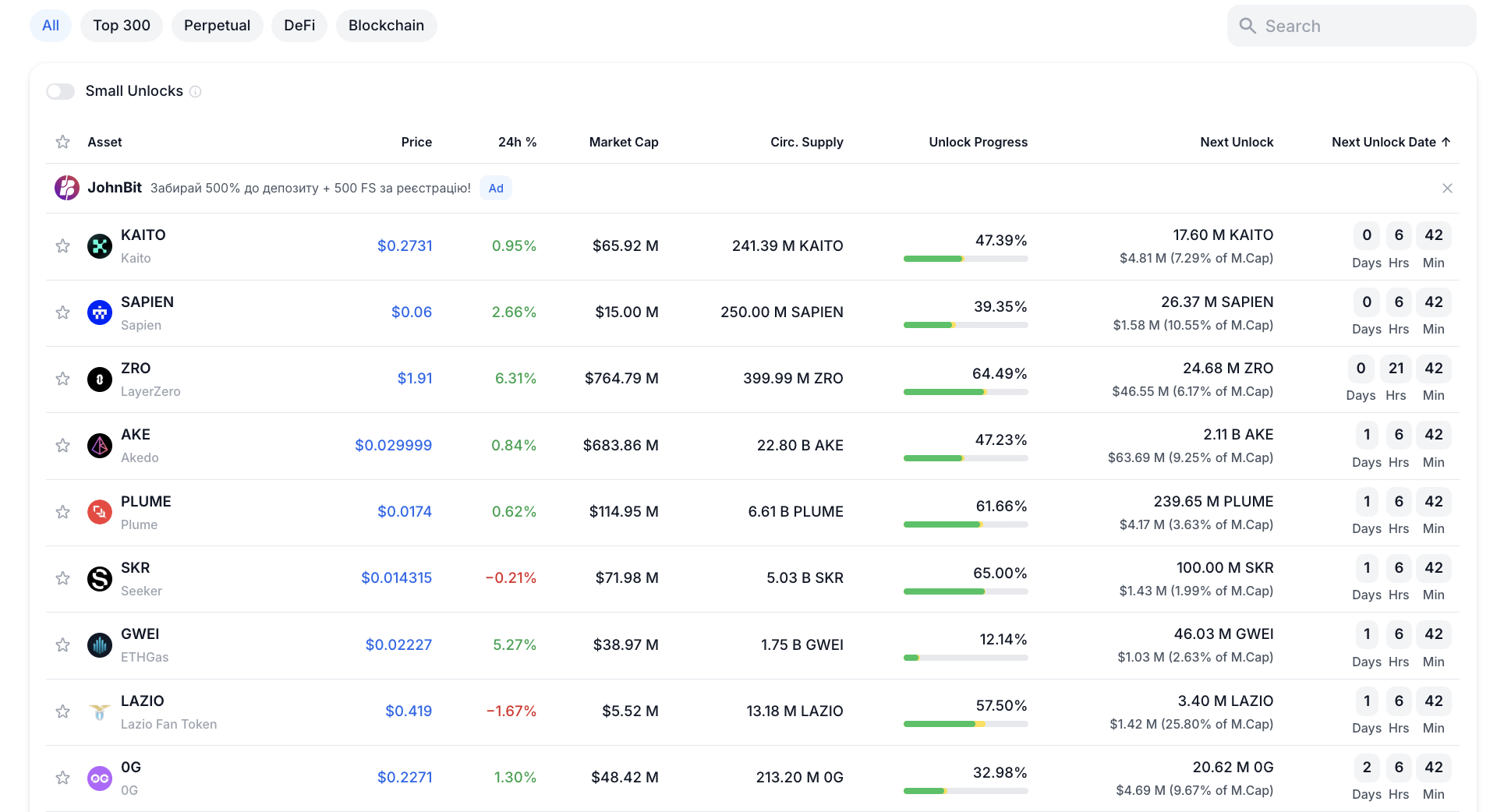Sort by Unlock Progress column header
Screen dimensions: 1497x812
(x=979, y=142)
